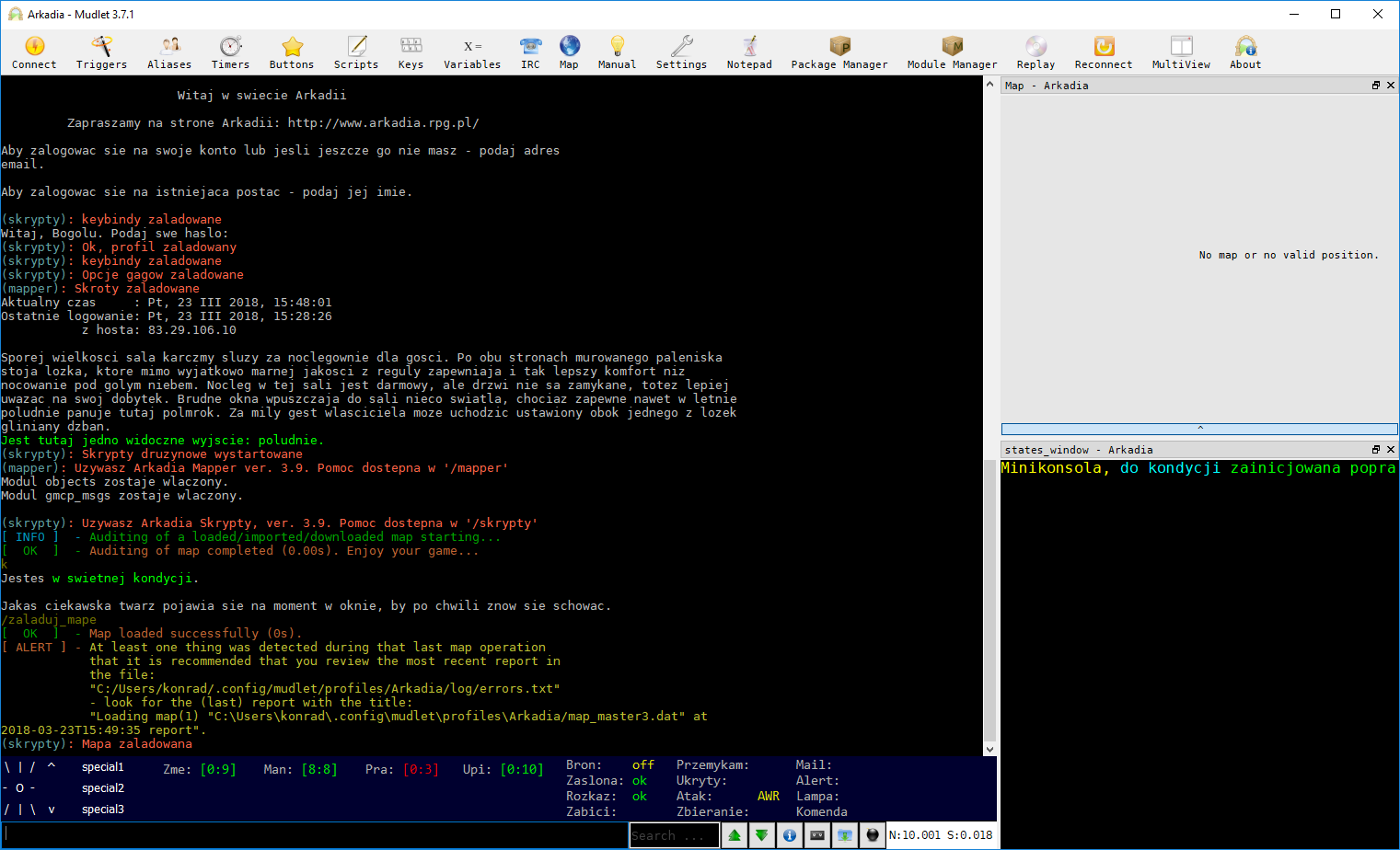The image size is (1400, 850).
Task: Click the 'Upi: [0:10]' status gauge
Action: coord(503,770)
